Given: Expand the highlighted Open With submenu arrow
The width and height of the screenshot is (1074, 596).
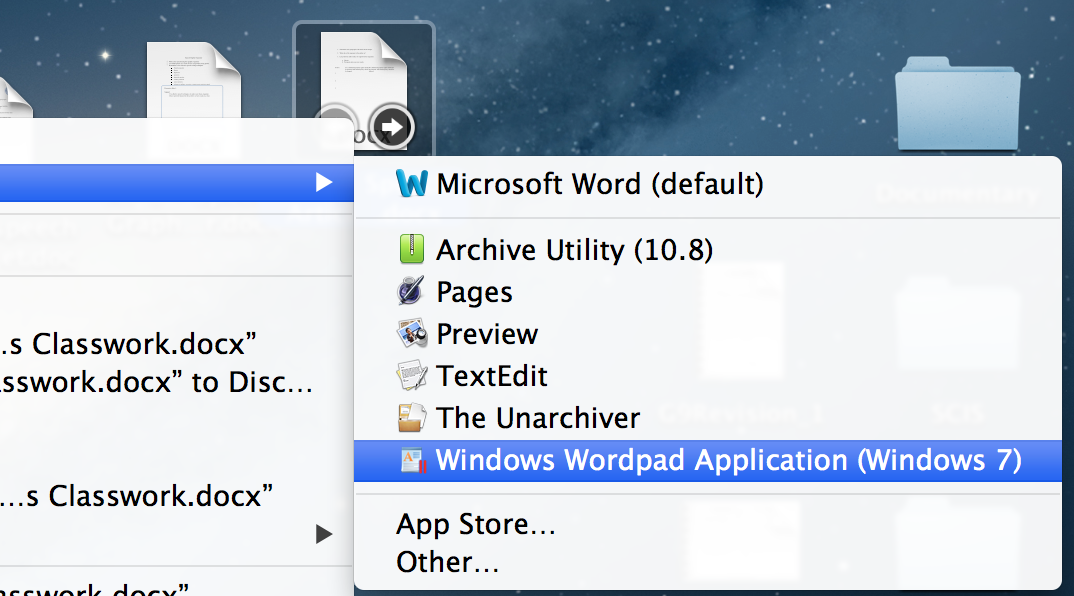Looking at the screenshot, I should tap(324, 182).
